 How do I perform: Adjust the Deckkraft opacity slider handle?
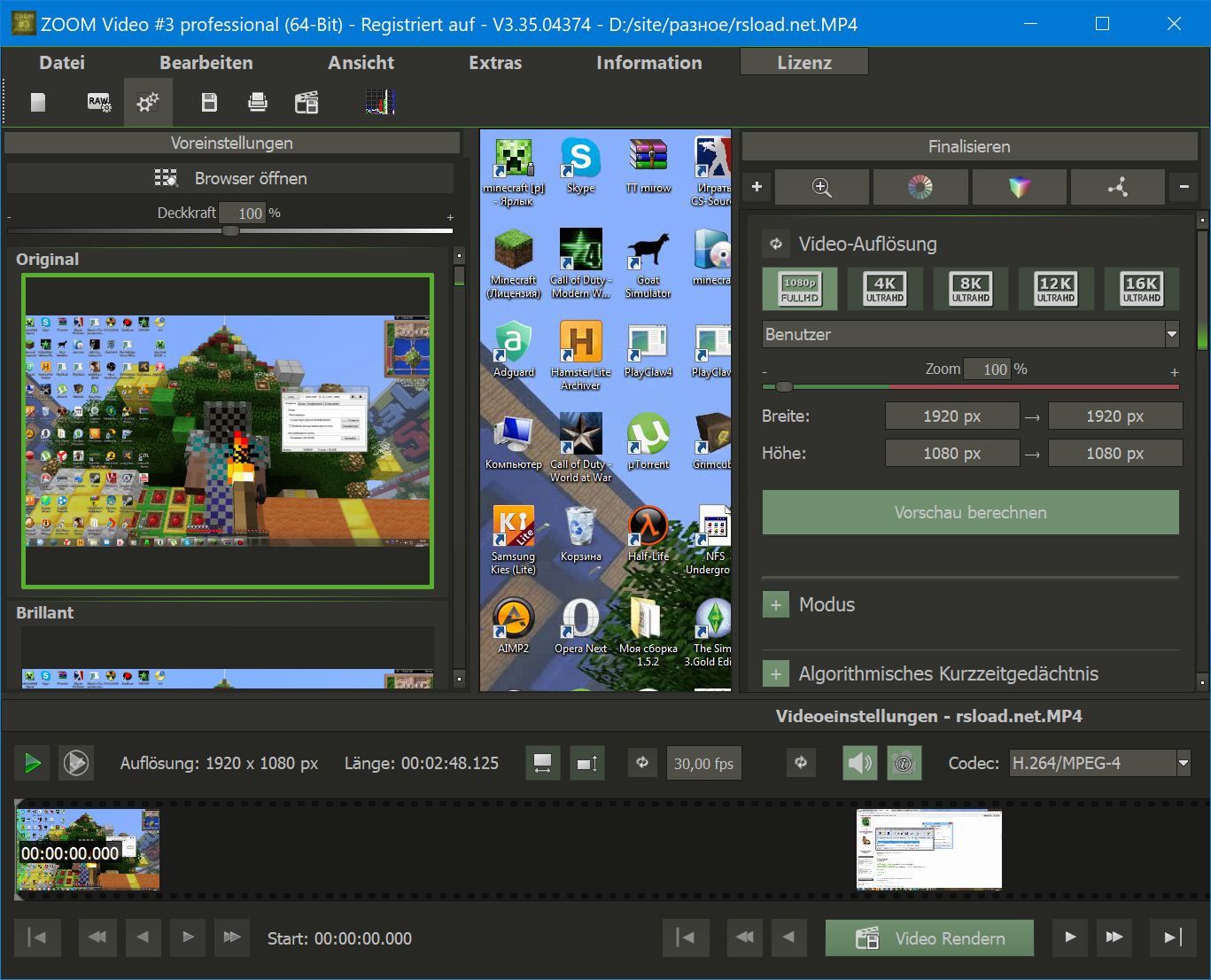pyautogui.click(x=230, y=230)
